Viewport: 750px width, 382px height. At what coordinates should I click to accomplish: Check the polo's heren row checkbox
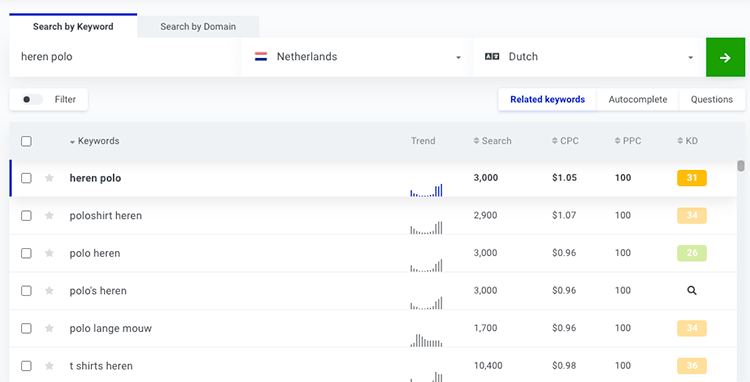tap(26, 291)
